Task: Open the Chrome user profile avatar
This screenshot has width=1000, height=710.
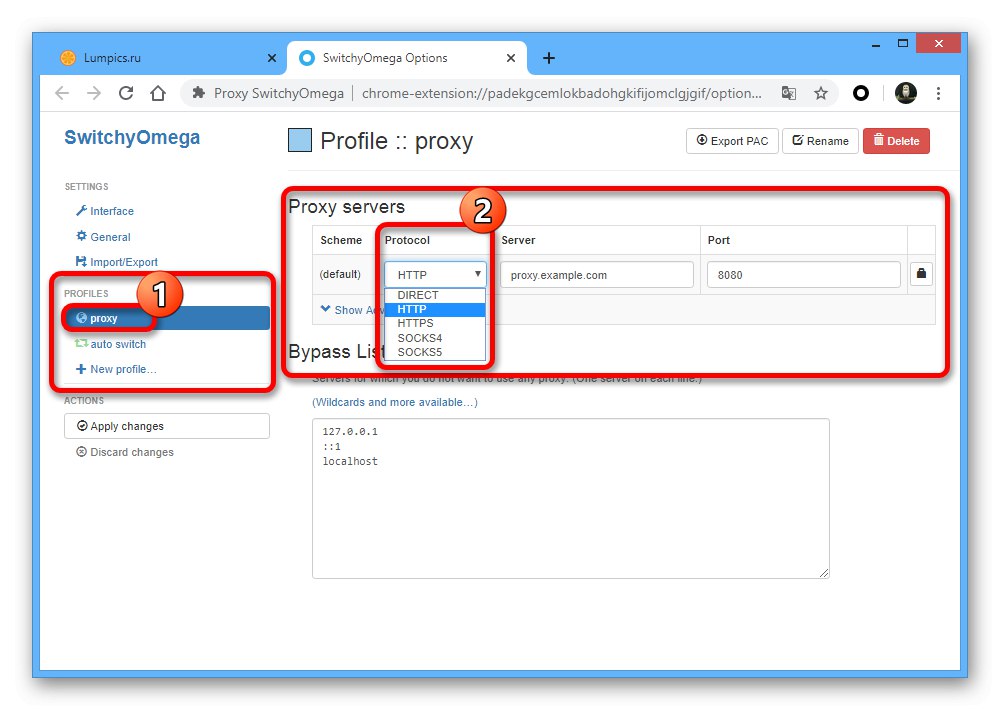Action: pos(906,93)
